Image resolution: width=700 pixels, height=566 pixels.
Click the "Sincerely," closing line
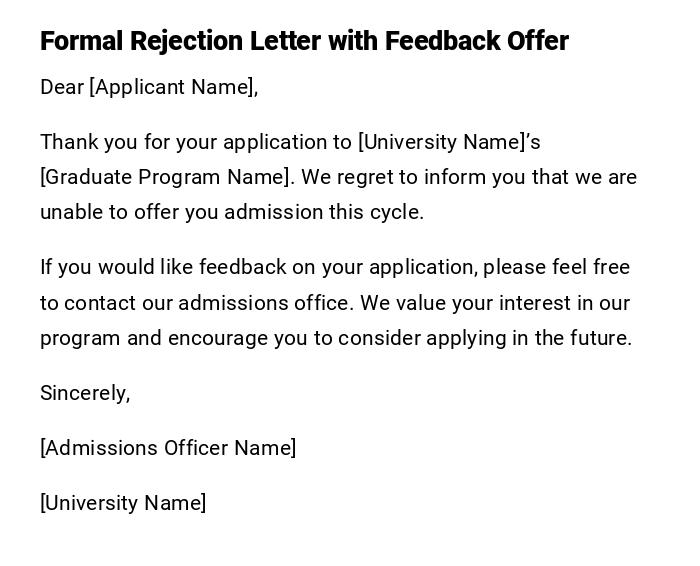point(85,393)
